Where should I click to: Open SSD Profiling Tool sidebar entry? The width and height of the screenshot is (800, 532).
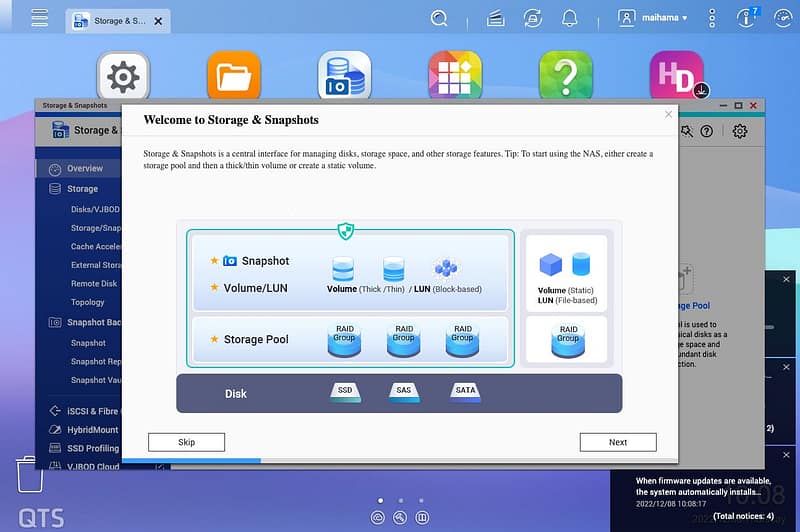(84, 448)
